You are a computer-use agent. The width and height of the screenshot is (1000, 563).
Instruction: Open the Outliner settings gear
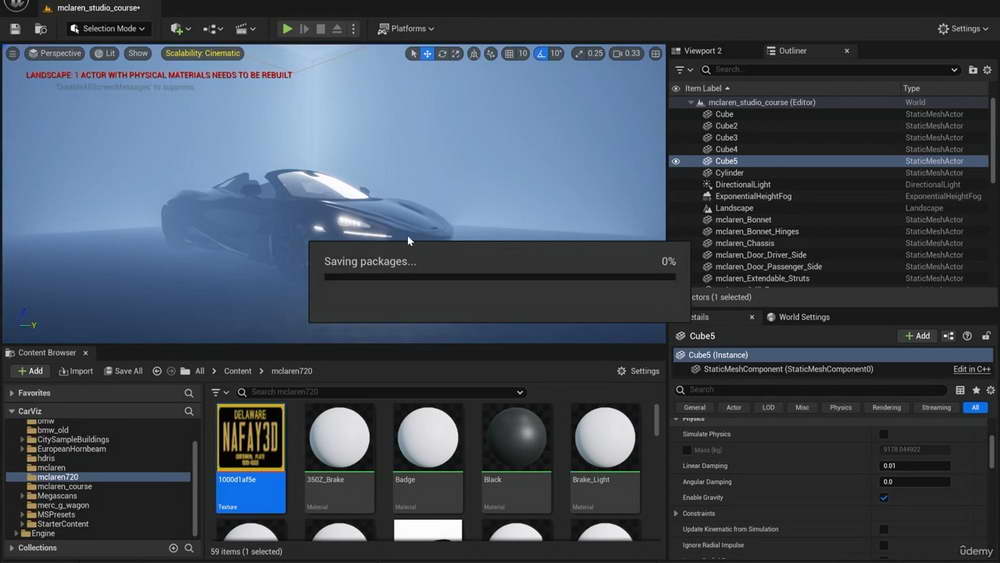987,69
